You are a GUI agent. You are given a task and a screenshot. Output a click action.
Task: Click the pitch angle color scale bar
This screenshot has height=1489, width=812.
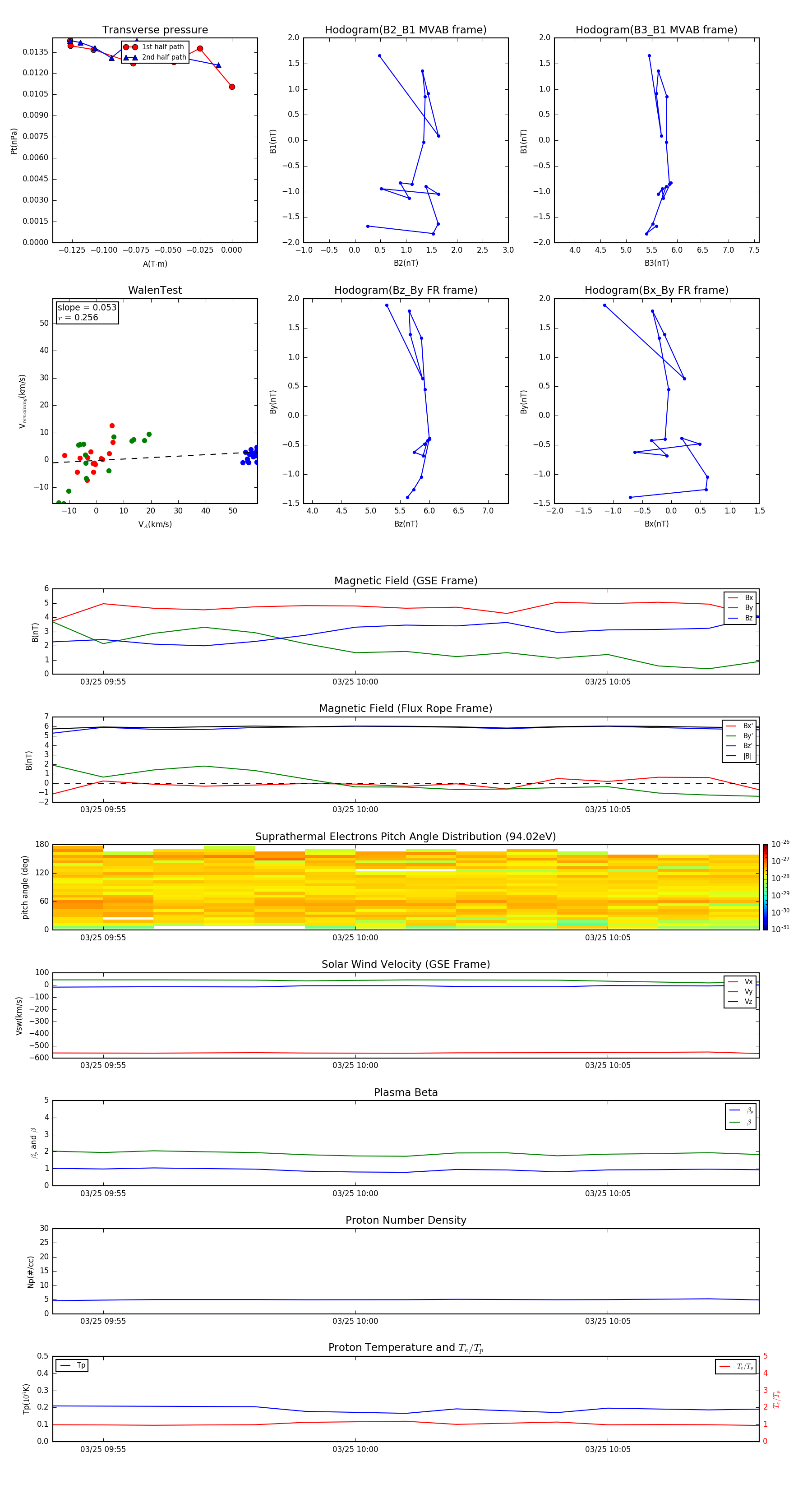coord(765,887)
